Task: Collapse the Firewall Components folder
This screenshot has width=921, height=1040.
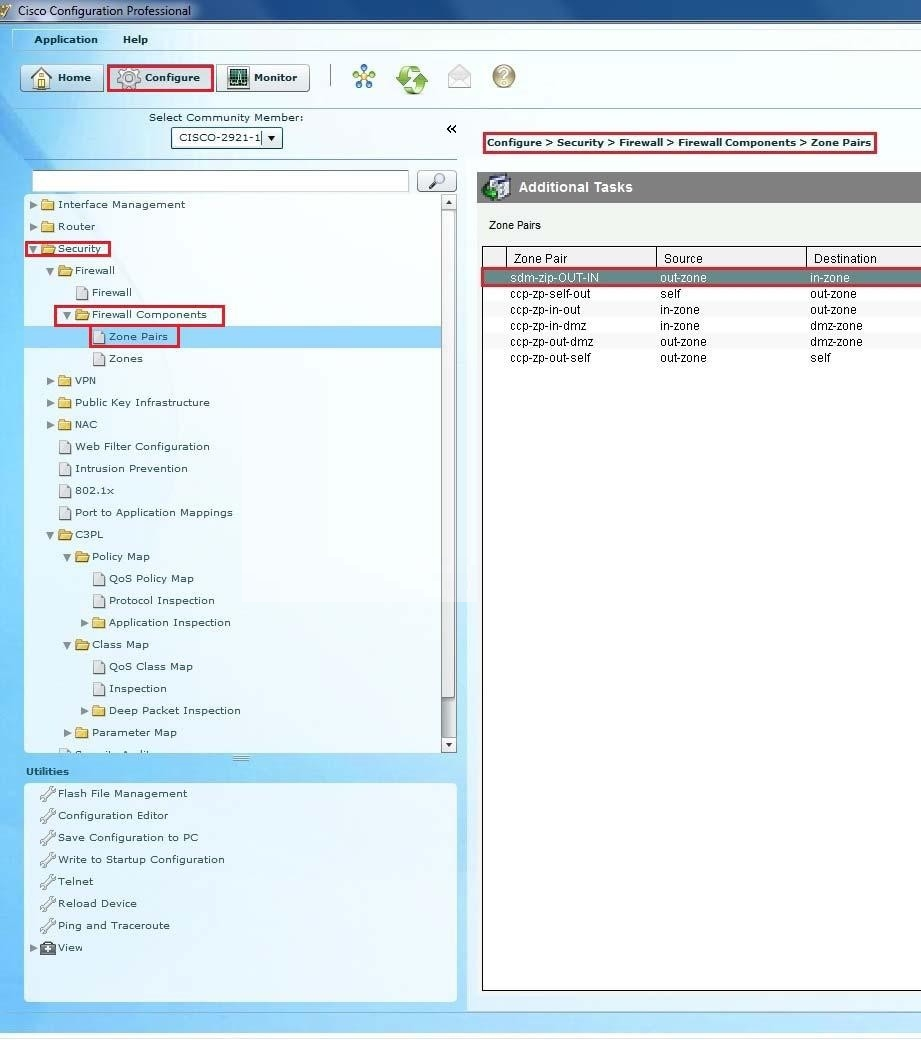Action: [x=67, y=315]
